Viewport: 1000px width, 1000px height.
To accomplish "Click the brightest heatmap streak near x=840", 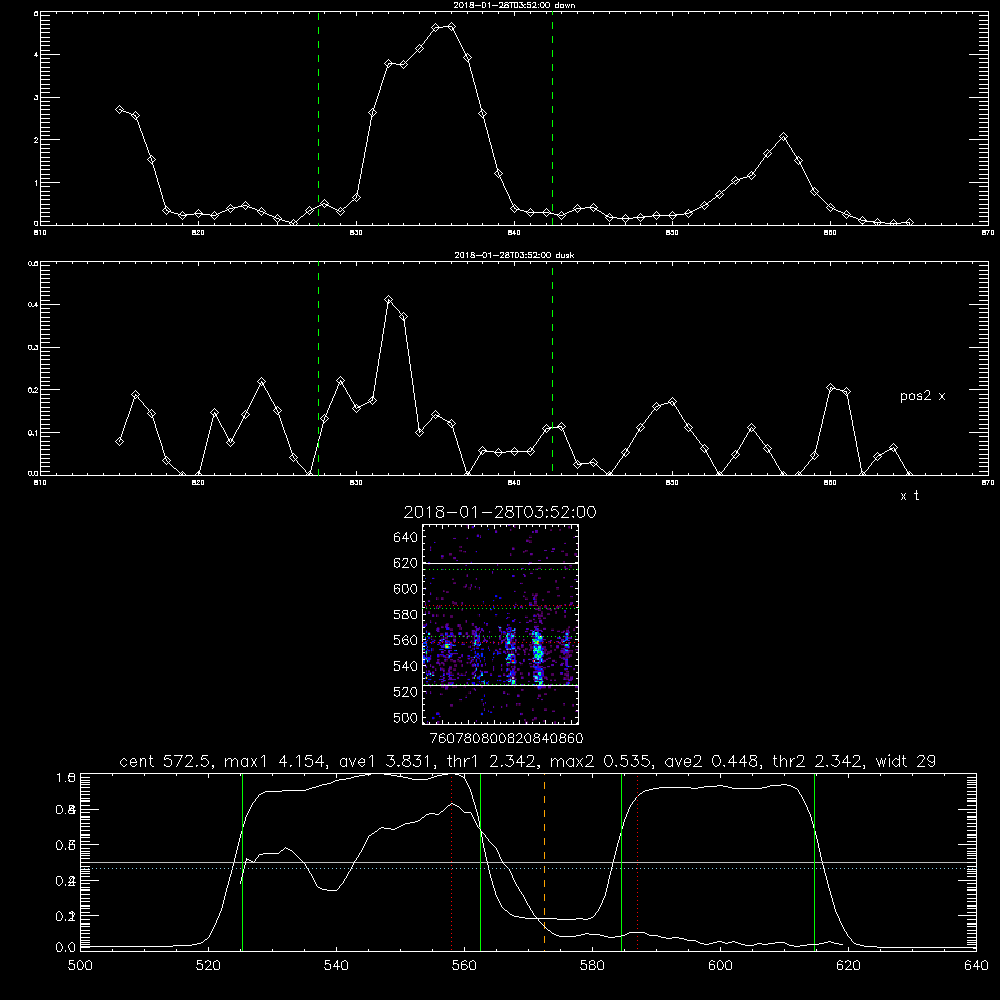I will [x=537, y=657].
